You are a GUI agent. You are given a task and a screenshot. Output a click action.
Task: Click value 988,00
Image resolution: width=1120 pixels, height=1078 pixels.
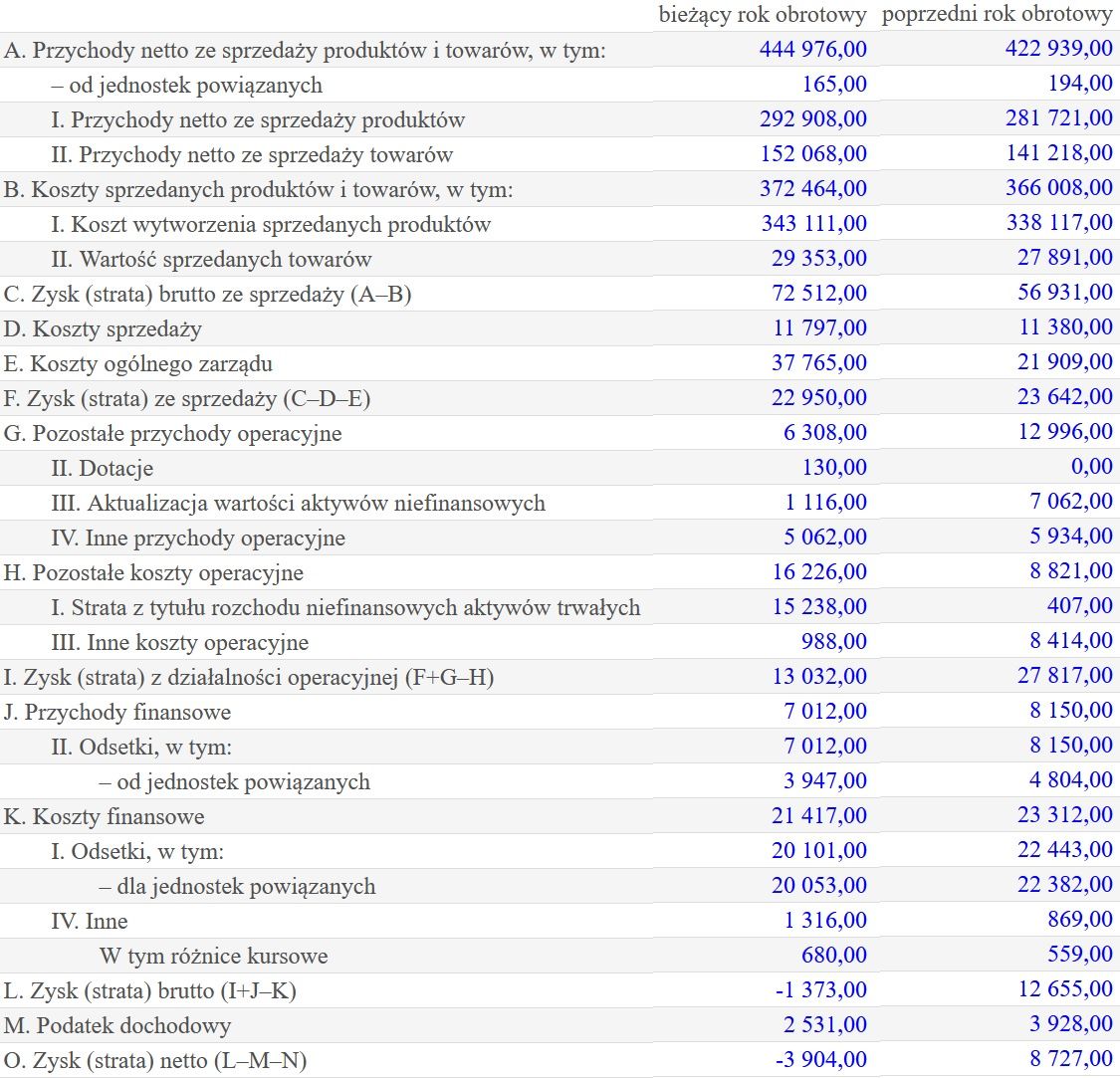(833, 642)
